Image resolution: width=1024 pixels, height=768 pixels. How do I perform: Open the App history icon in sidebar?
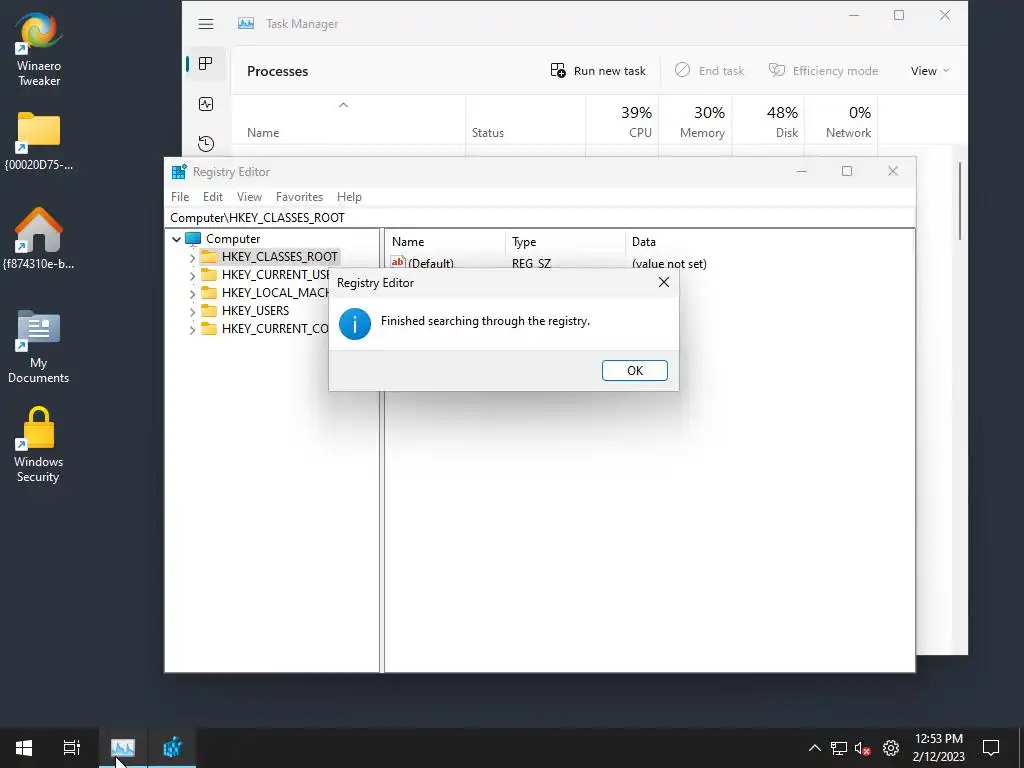coord(206,143)
